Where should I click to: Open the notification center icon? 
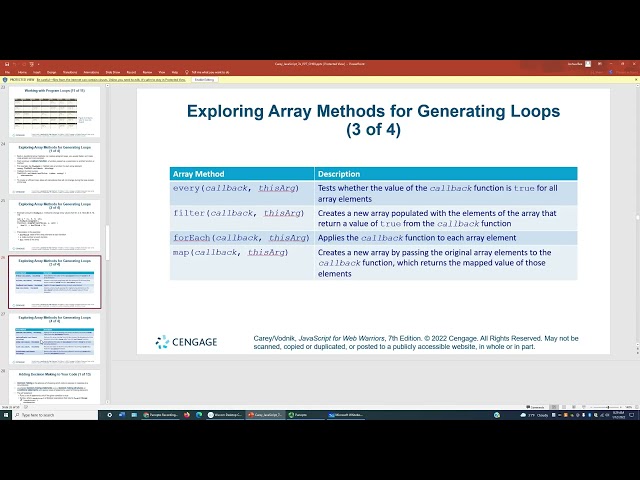point(632,415)
